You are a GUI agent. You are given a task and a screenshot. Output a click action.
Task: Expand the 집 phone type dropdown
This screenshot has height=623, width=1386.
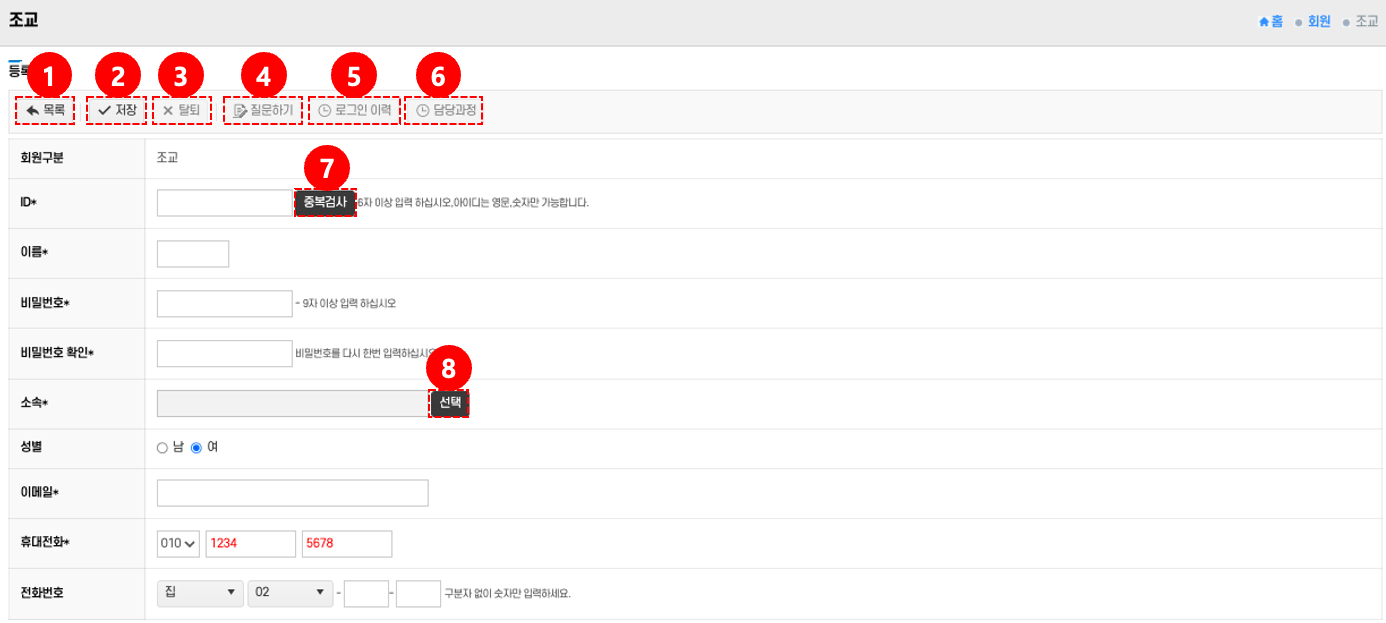pyautogui.click(x=200, y=593)
